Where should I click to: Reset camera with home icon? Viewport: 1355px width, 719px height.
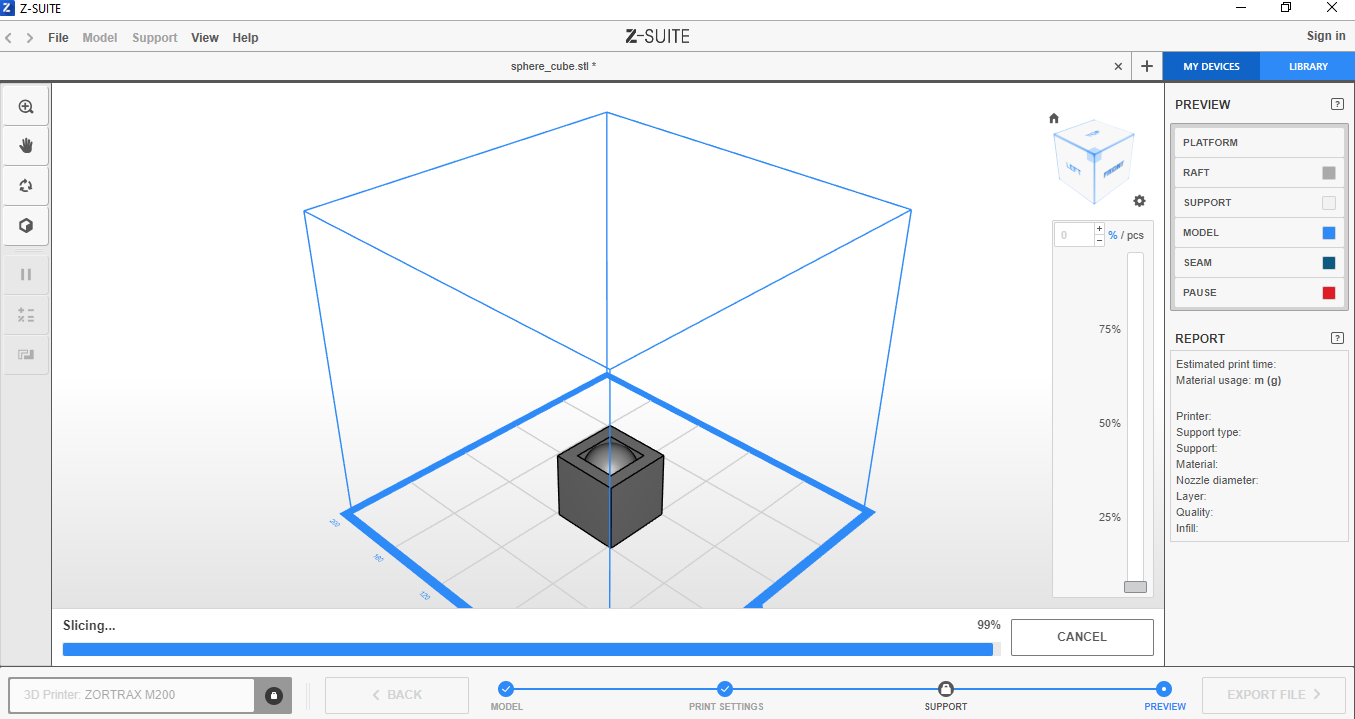click(x=1054, y=118)
